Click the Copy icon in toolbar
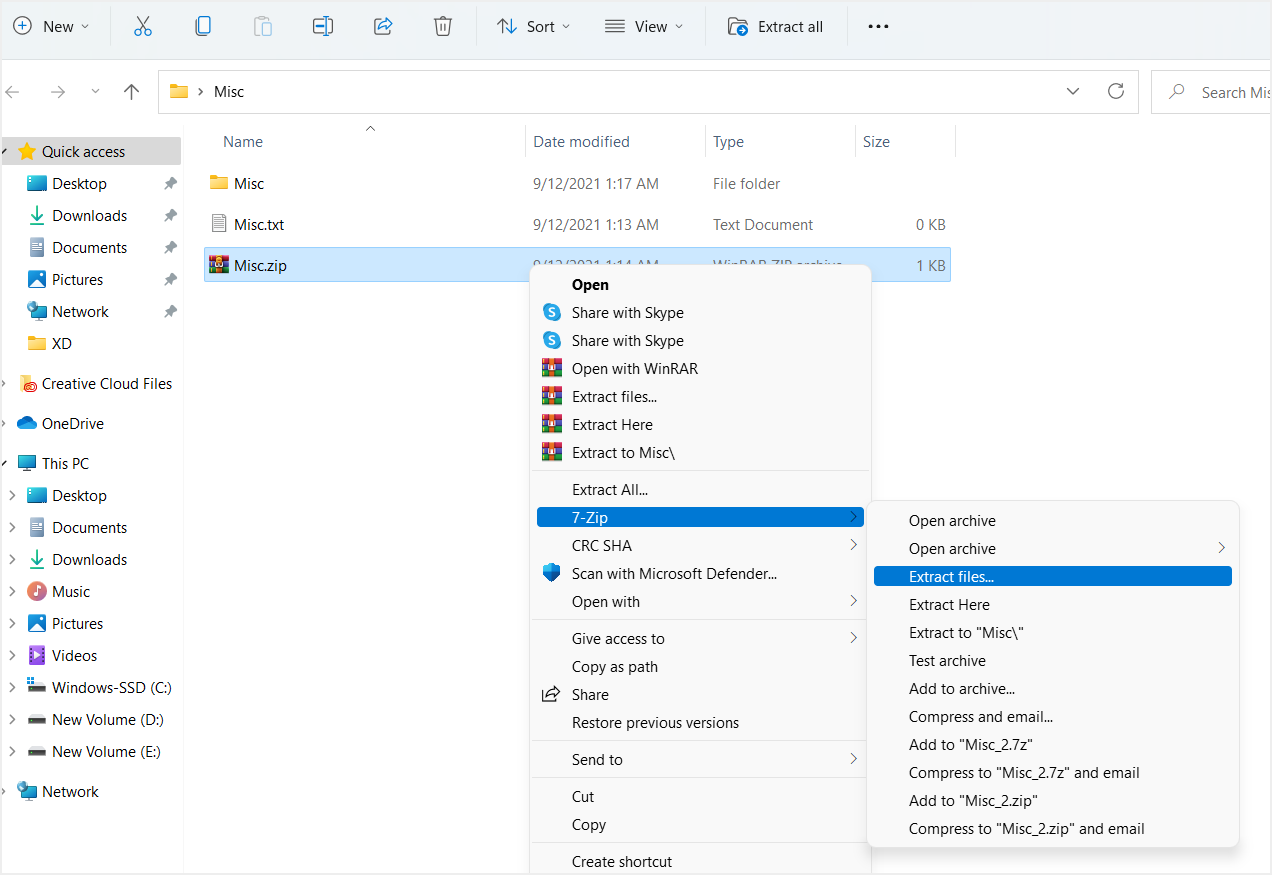The height and width of the screenshot is (875, 1272). tap(203, 27)
